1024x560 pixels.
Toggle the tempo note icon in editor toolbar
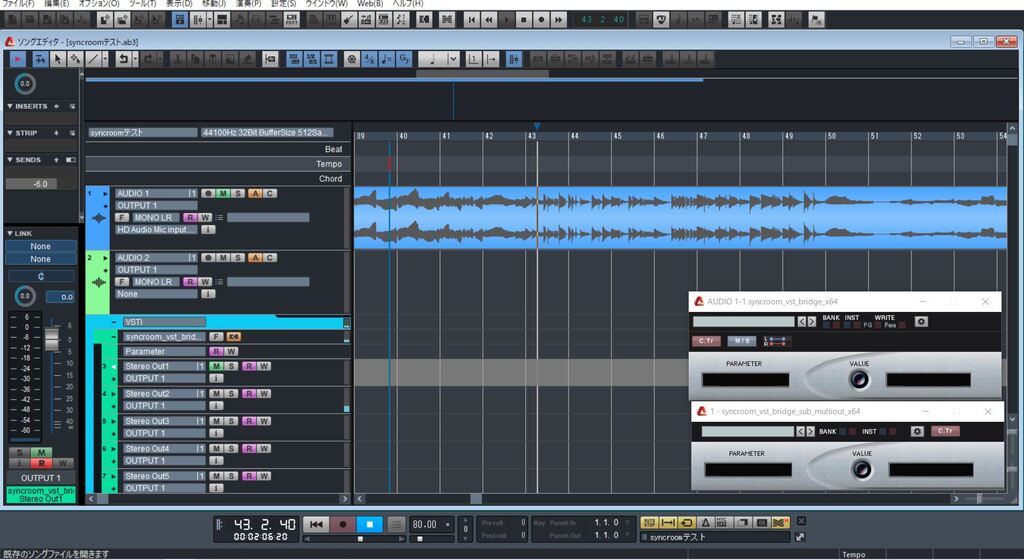pos(387,59)
